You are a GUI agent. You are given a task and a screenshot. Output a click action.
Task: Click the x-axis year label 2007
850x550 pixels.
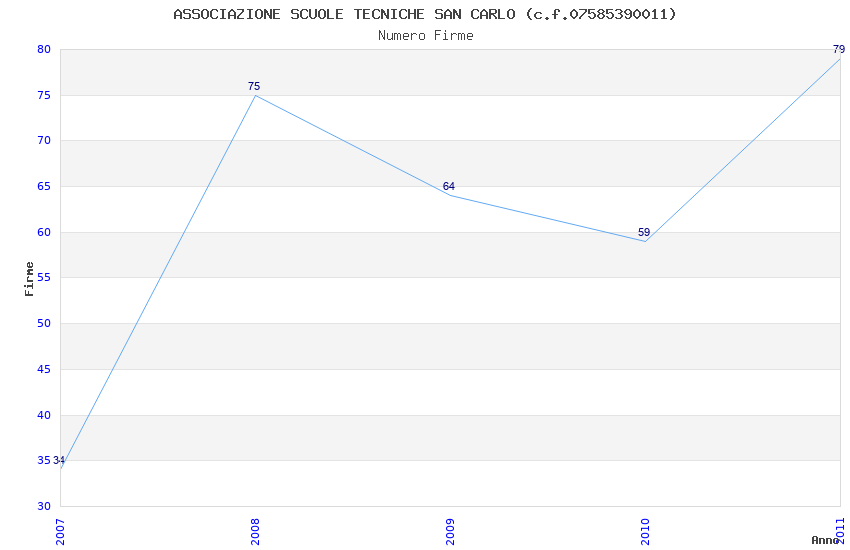pyautogui.click(x=60, y=532)
